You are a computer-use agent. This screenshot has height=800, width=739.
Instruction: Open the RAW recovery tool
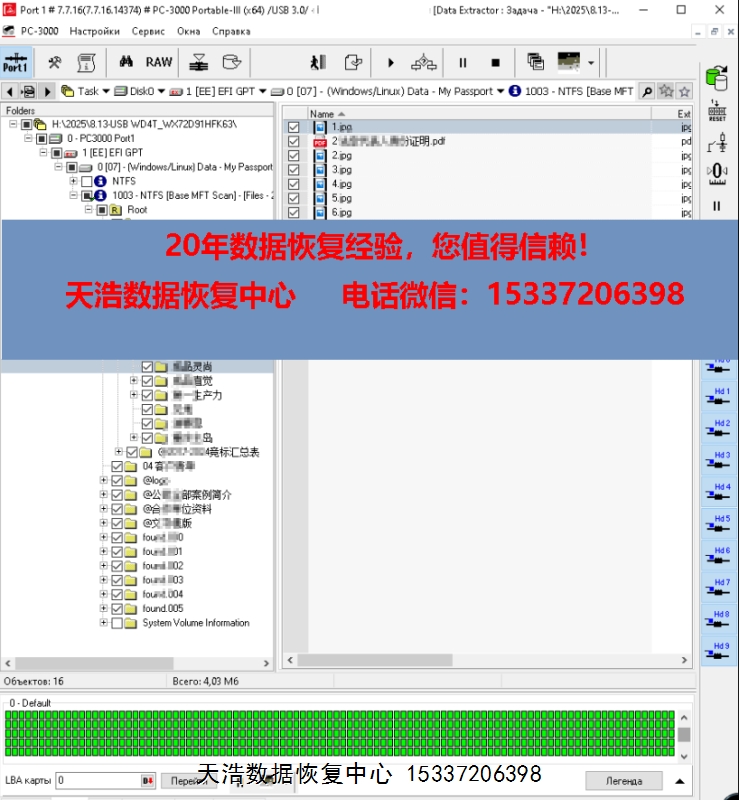coord(159,62)
